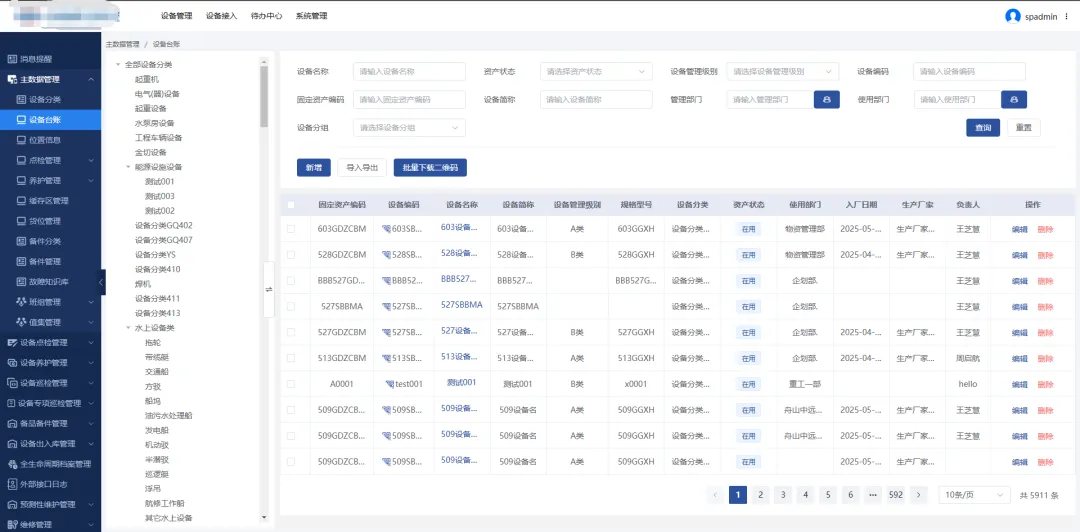Viewport: 1080px width, 532px height.
Task: Click person-picker icon beside 管理部门 field
Action: click(x=827, y=100)
